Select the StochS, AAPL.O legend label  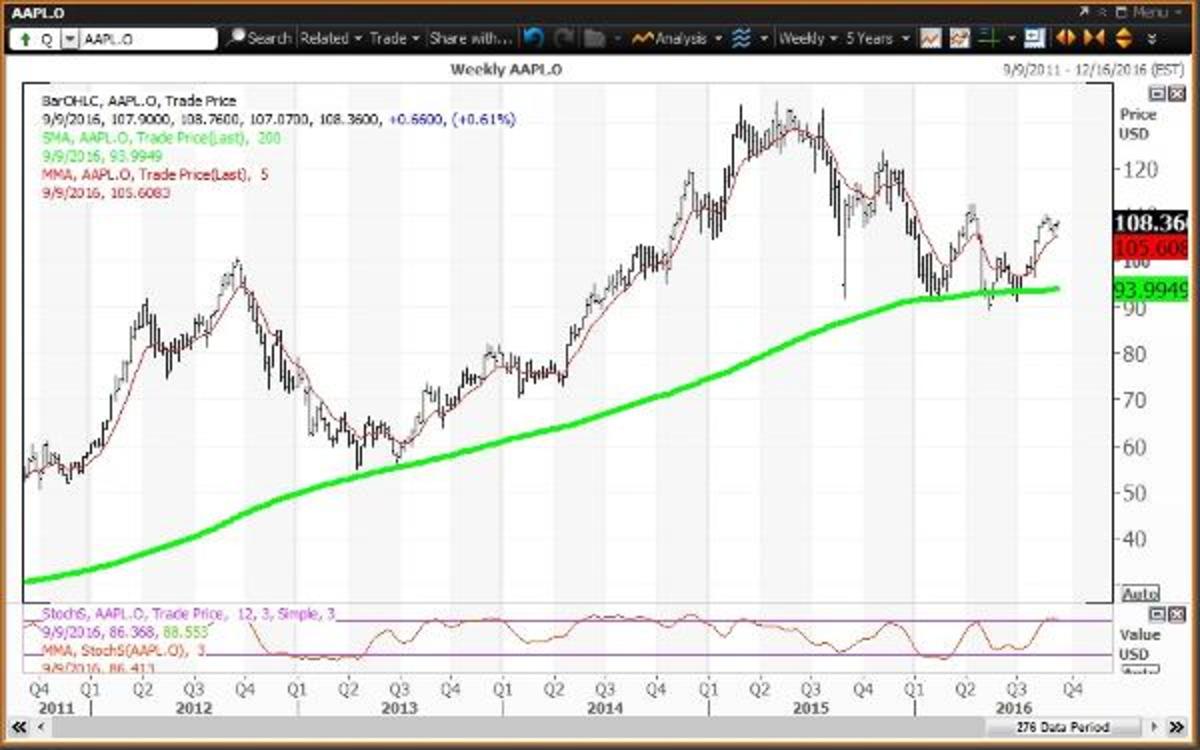(186, 612)
